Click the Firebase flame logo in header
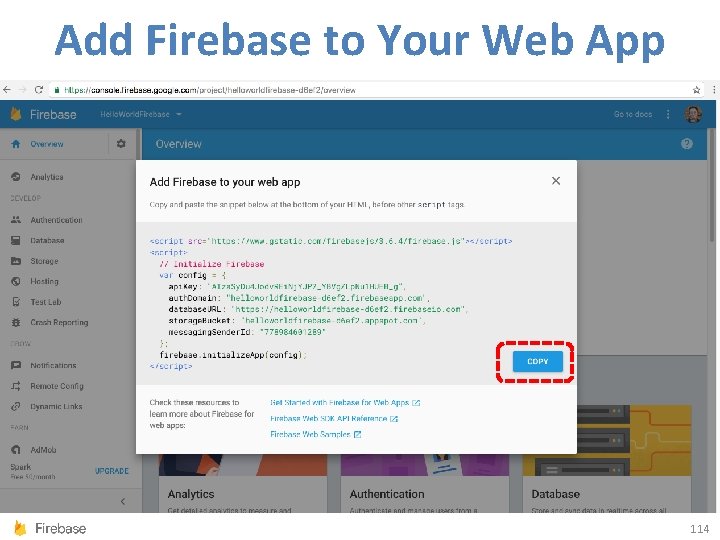The width and height of the screenshot is (720, 540). (16, 114)
